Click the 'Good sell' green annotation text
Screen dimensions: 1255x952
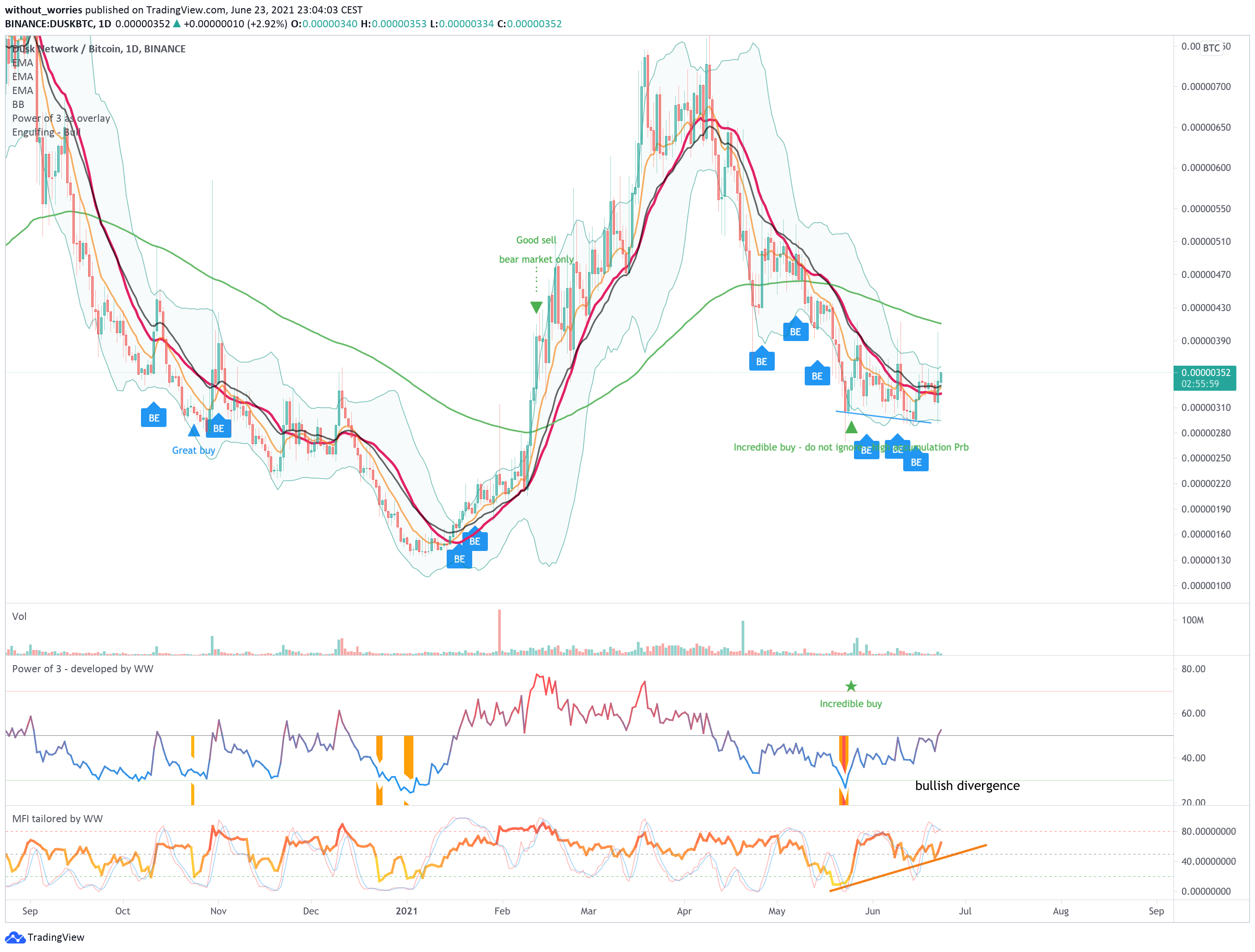(x=536, y=240)
